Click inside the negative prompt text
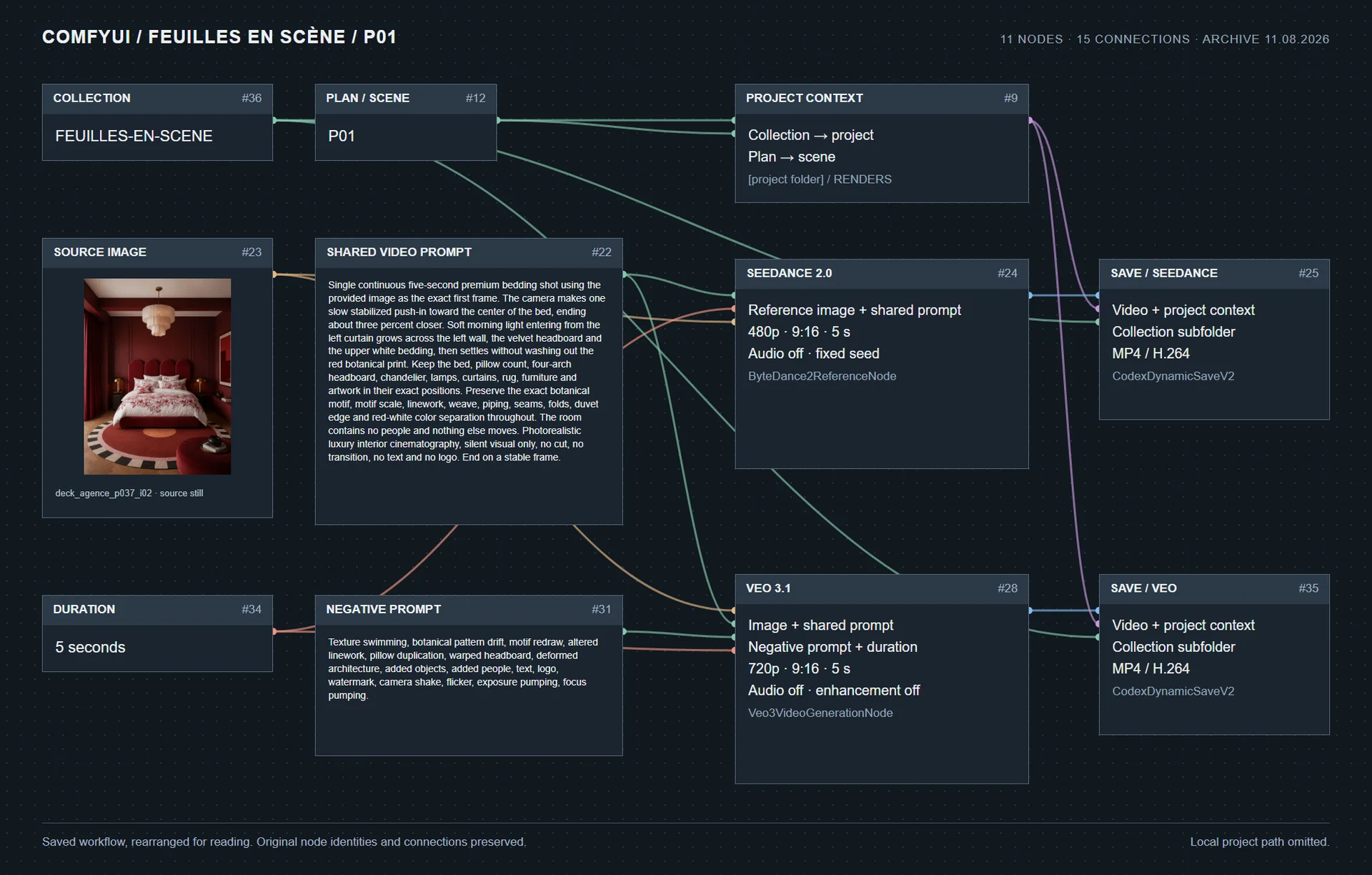Viewport: 1372px width, 875px height. pyautogui.click(x=463, y=668)
